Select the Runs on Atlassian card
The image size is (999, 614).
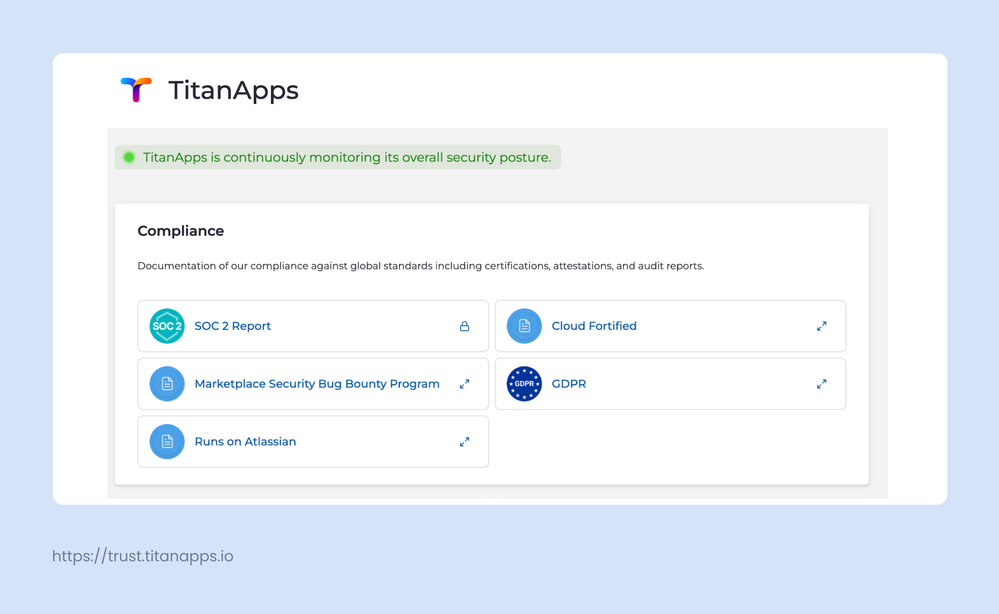point(312,441)
